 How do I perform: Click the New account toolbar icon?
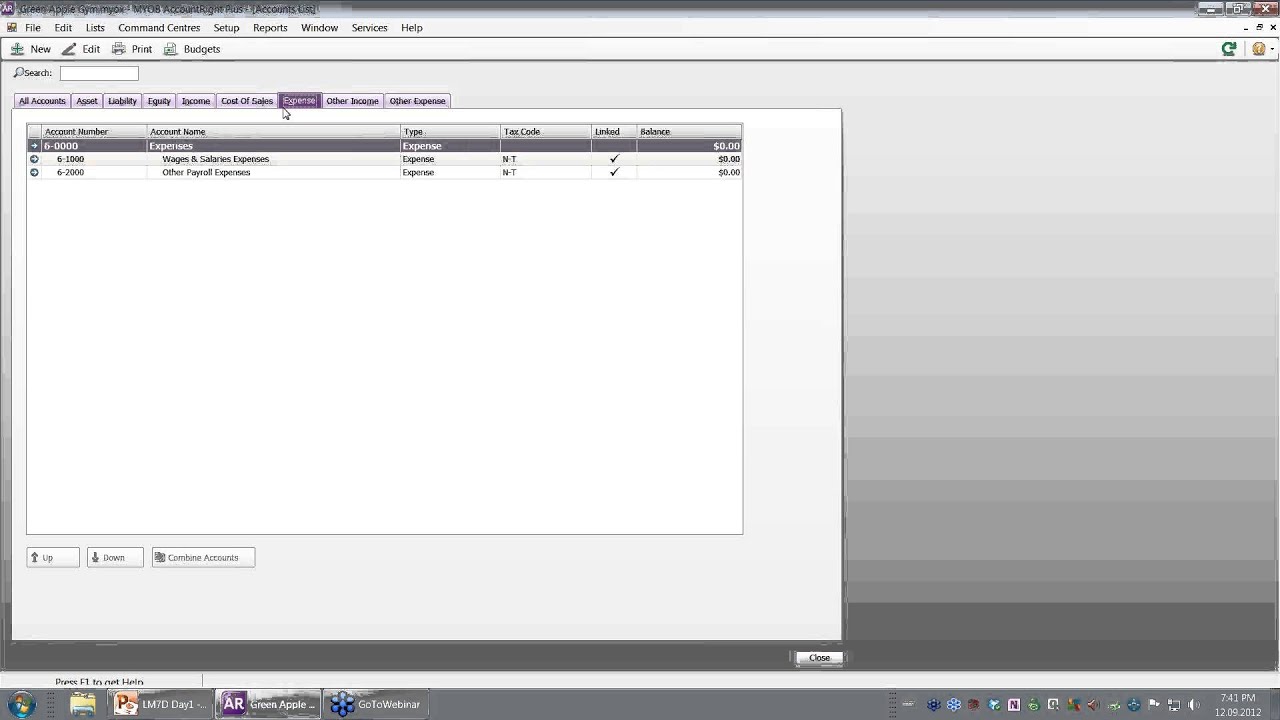tap(17, 49)
